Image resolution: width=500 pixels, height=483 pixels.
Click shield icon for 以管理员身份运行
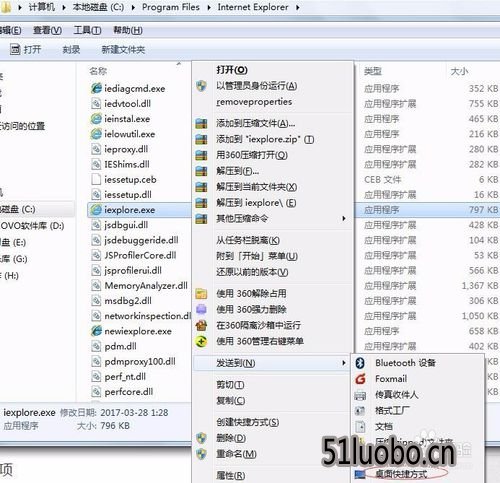point(201,86)
